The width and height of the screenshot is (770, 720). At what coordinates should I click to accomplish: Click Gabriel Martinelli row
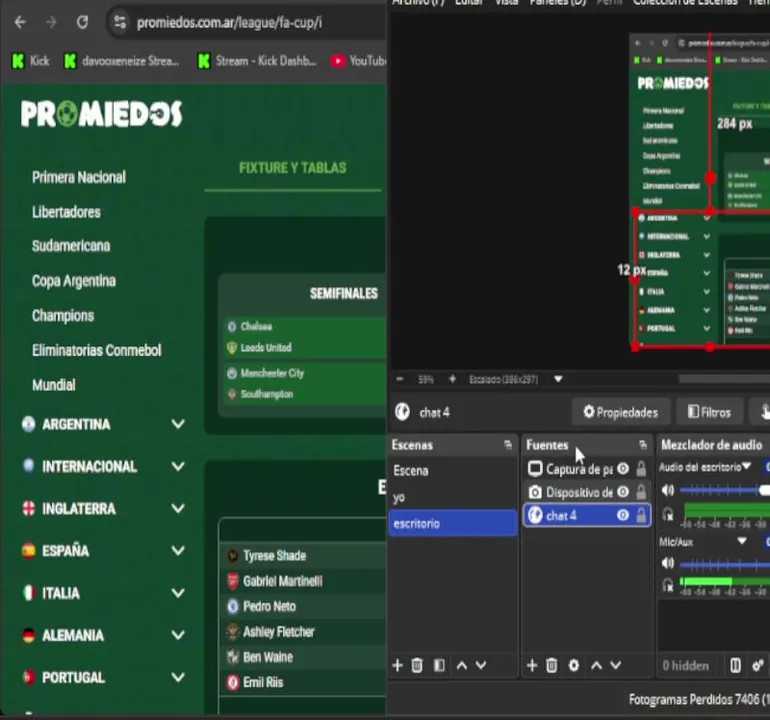(x=304, y=581)
